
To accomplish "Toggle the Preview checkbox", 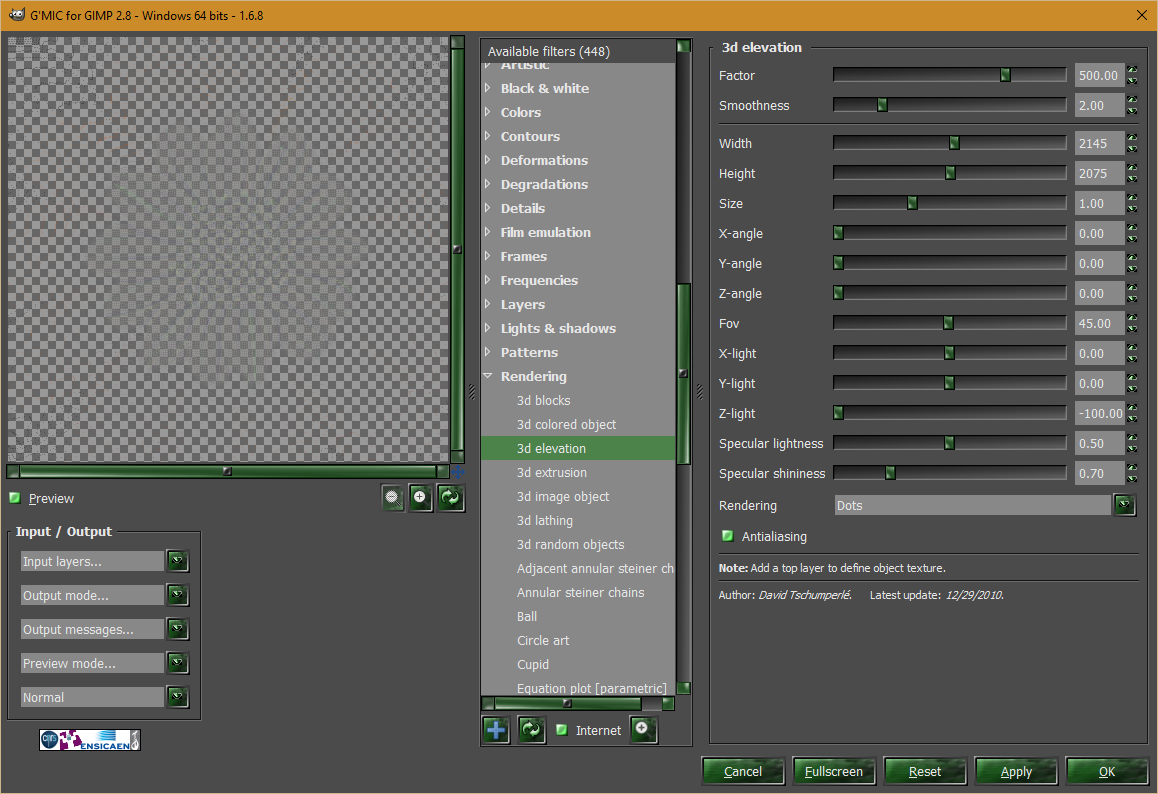I will point(15,498).
